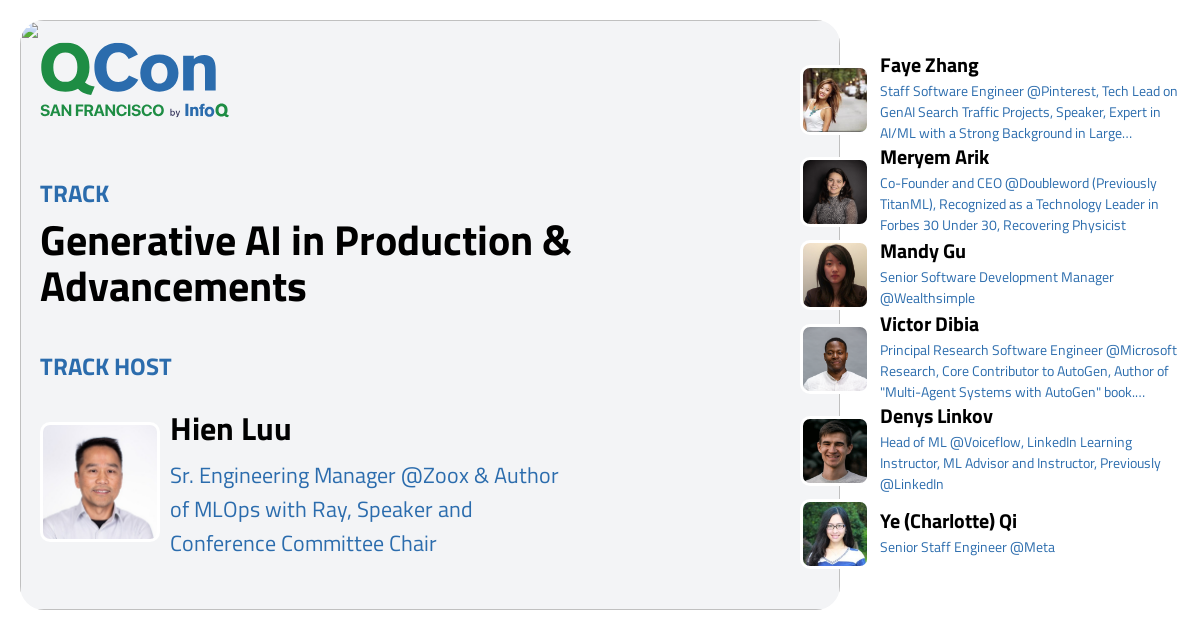Click the Generative AI in Production track title
This screenshot has width=1200, height=628.
point(305,264)
